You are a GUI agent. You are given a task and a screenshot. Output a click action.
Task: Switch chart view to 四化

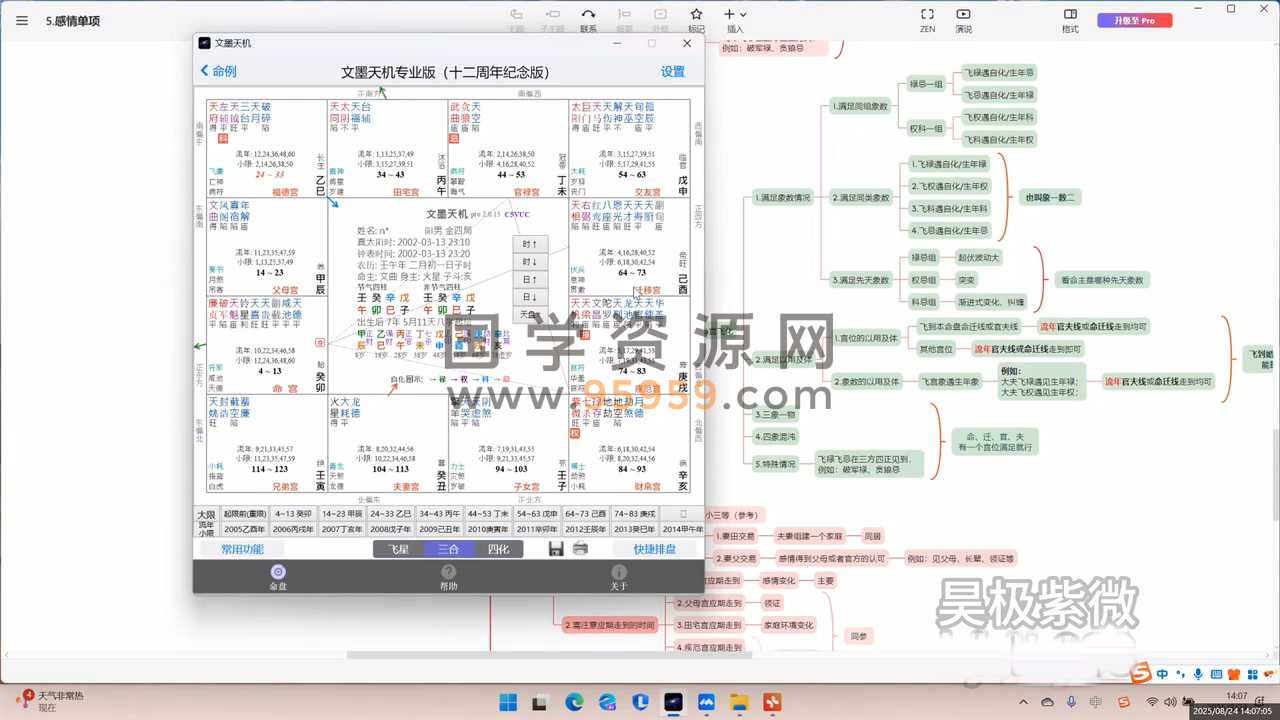pyautogui.click(x=498, y=549)
